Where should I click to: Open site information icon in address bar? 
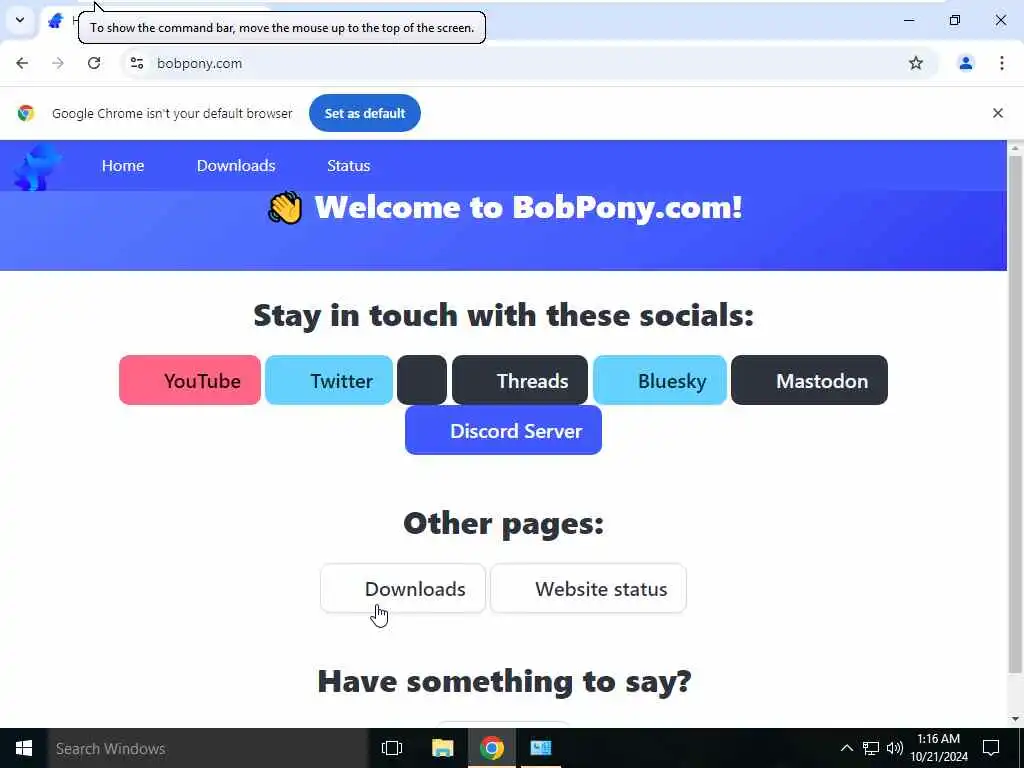136,63
